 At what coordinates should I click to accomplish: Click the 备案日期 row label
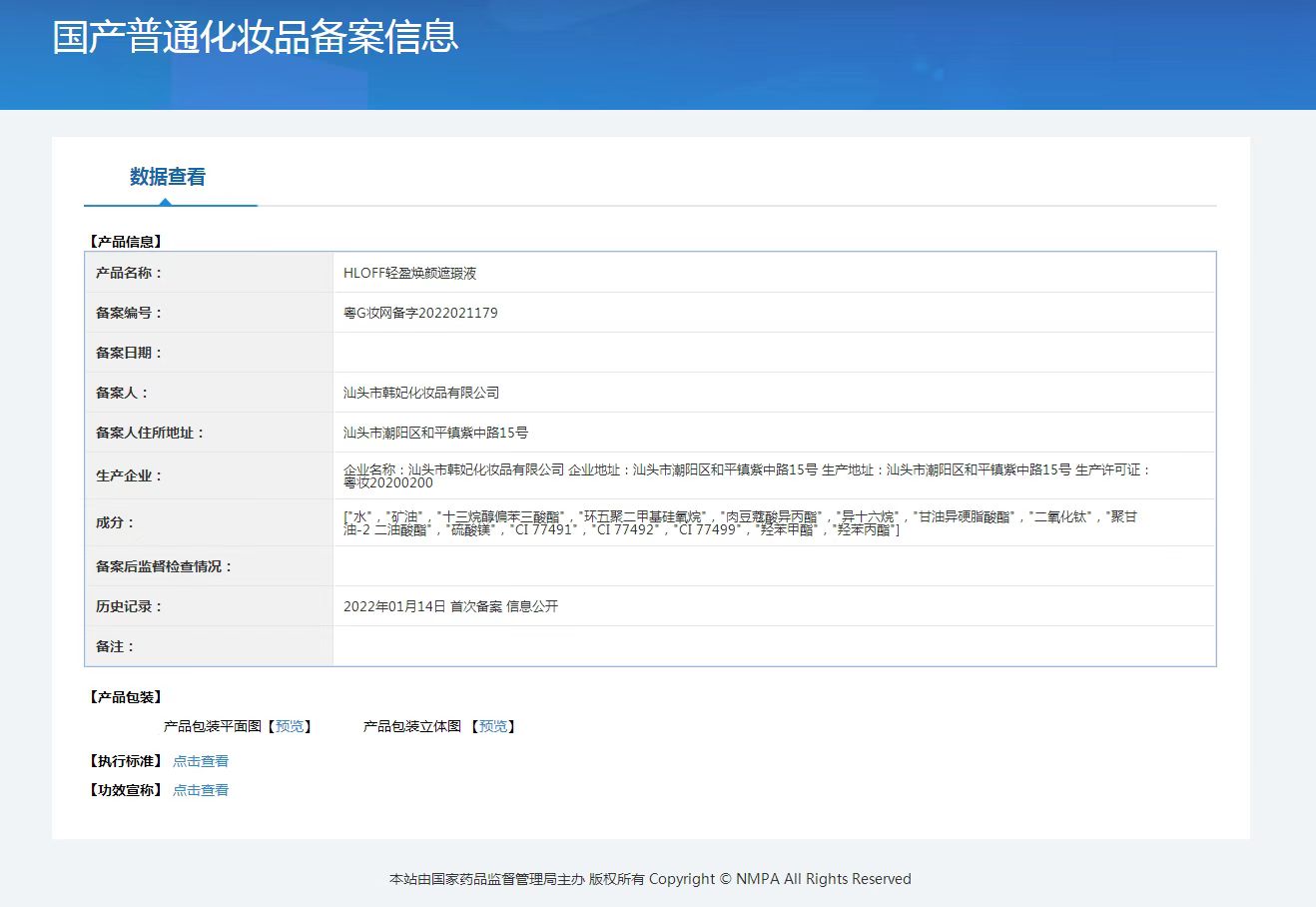129,353
